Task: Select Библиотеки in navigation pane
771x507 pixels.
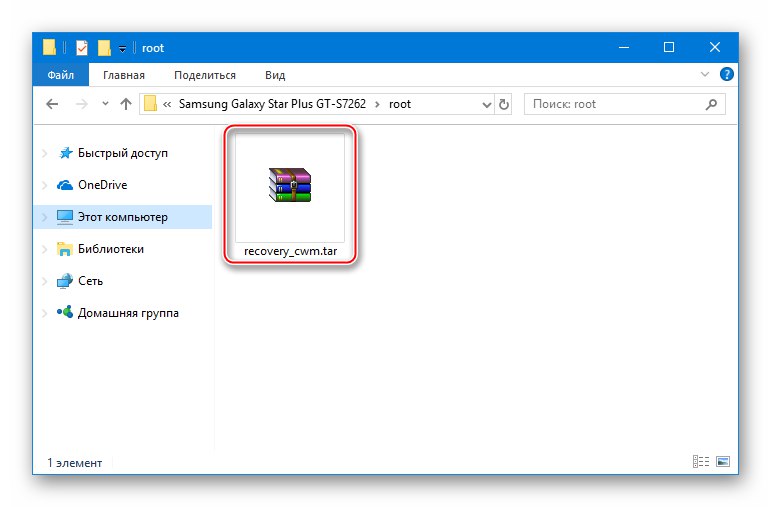Action: click(x=111, y=249)
